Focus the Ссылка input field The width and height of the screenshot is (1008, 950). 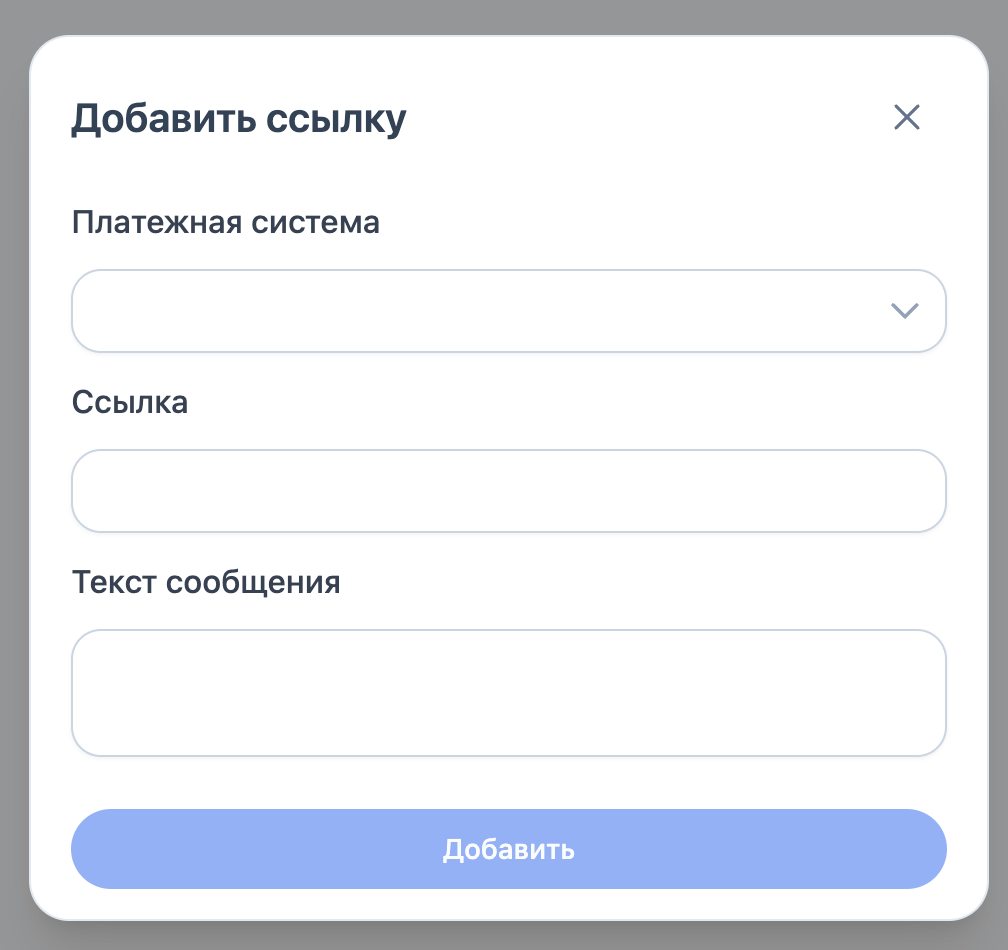point(508,491)
